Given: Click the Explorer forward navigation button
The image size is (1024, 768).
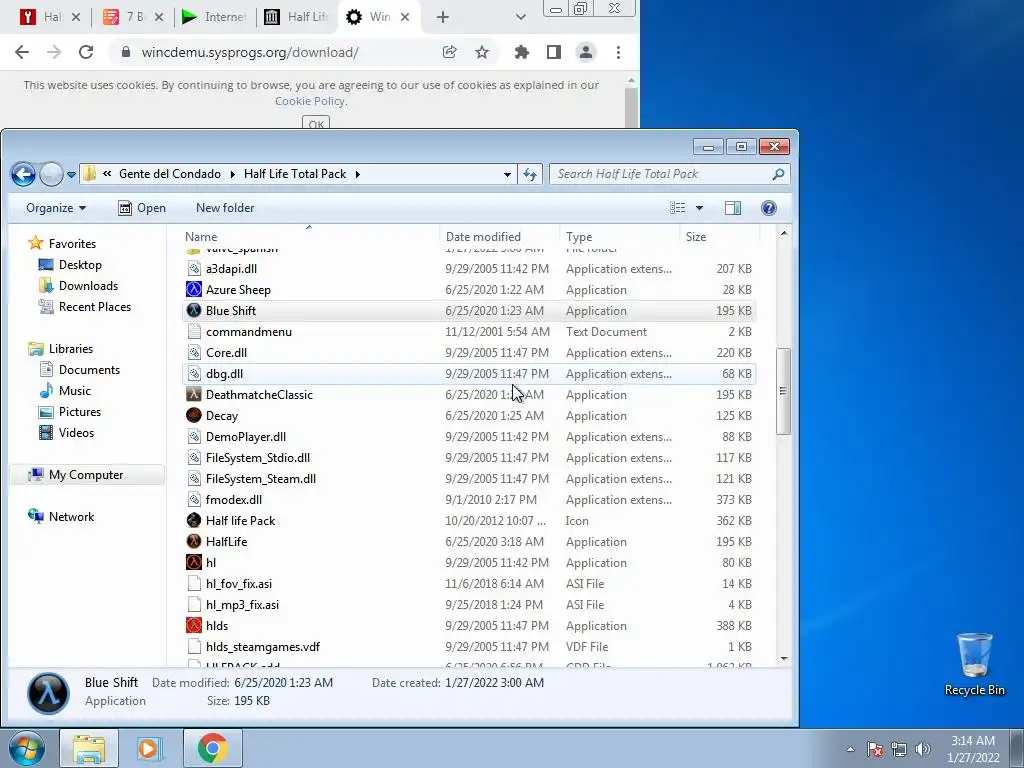Looking at the screenshot, I should (x=51, y=174).
